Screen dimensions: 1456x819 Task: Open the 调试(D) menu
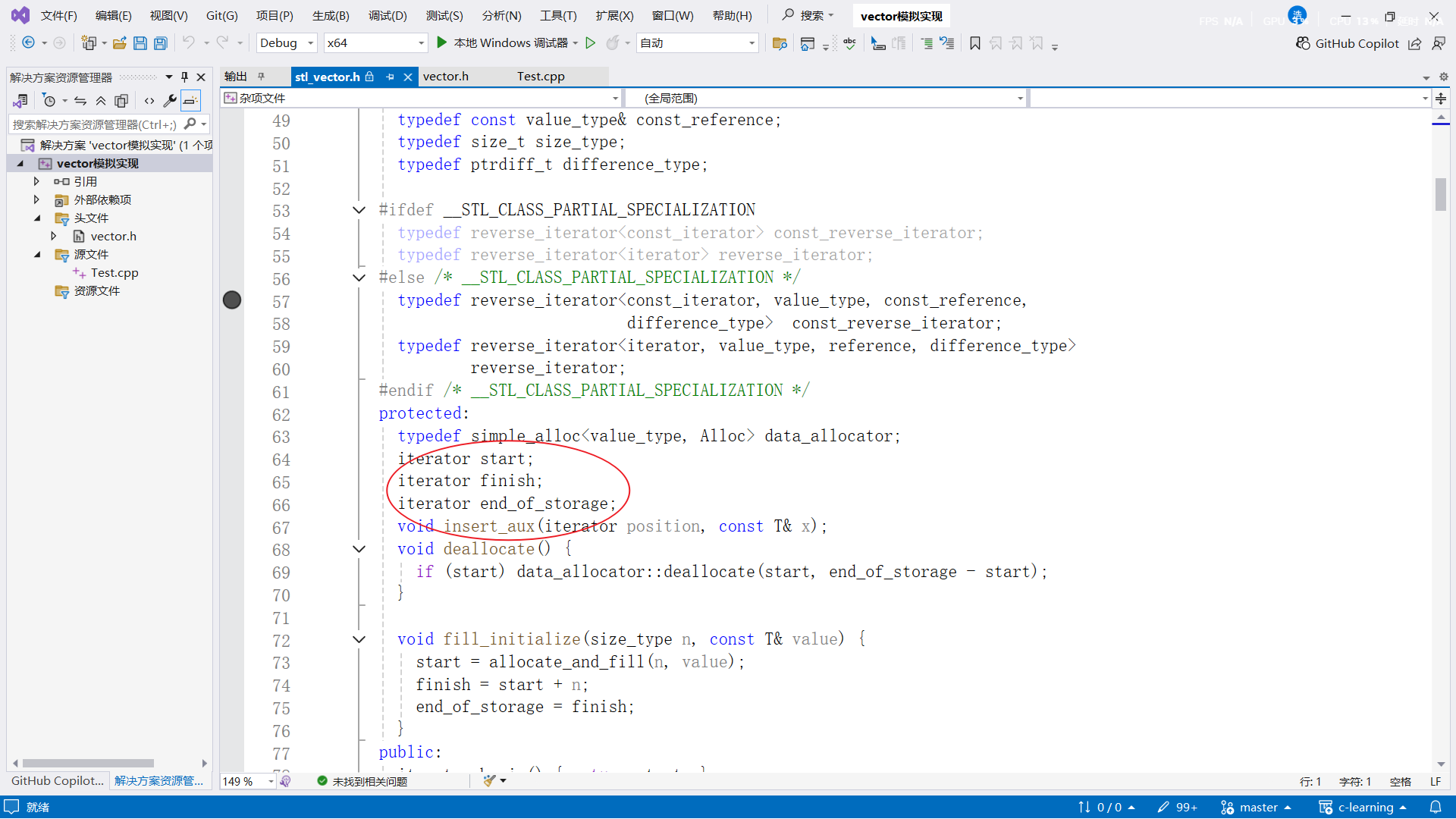pos(387,15)
